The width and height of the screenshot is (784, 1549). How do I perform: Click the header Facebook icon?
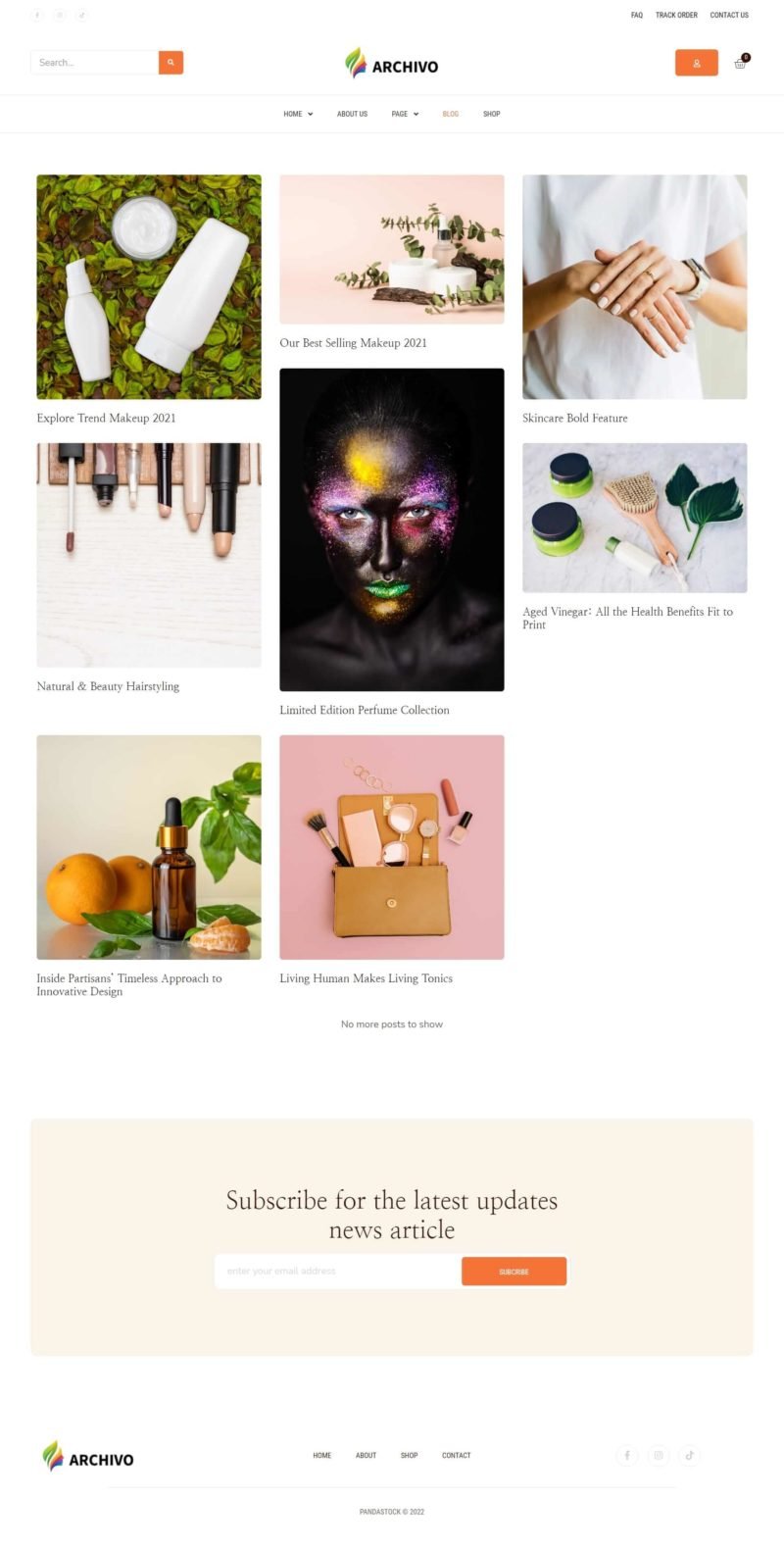point(37,15)
